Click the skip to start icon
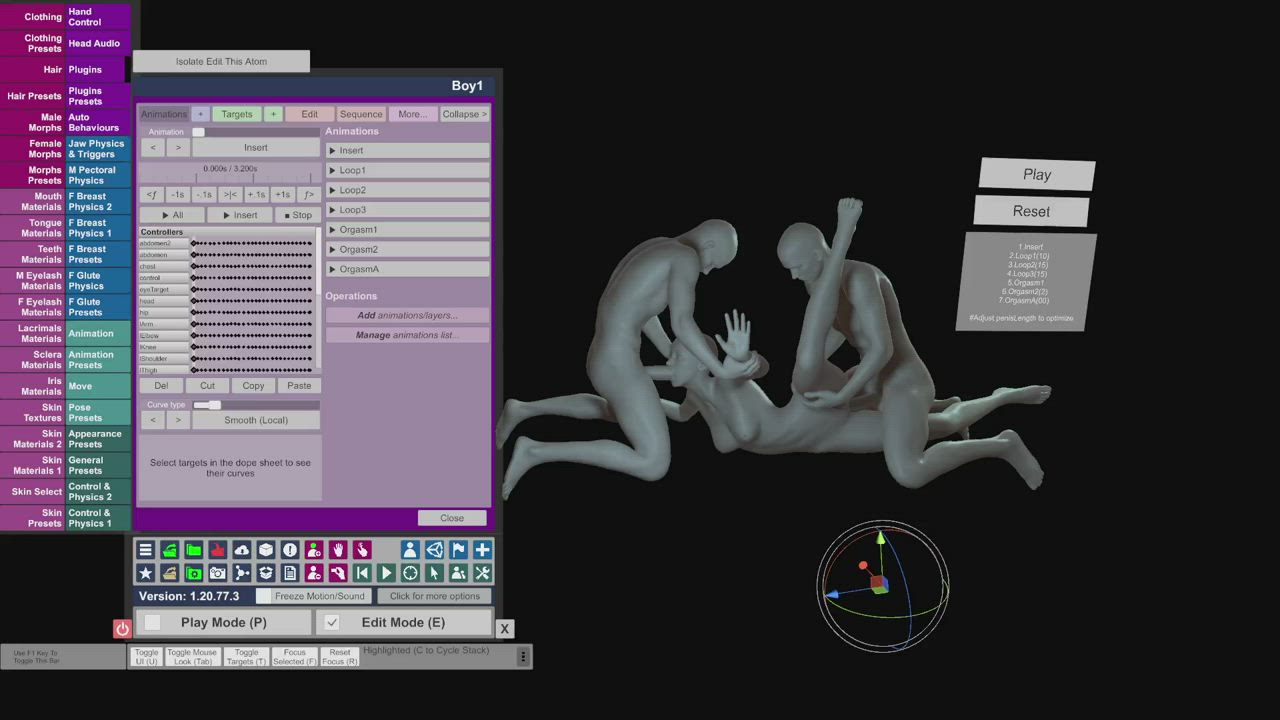This screenshot has height=720, width=1280. pos(362,573)
